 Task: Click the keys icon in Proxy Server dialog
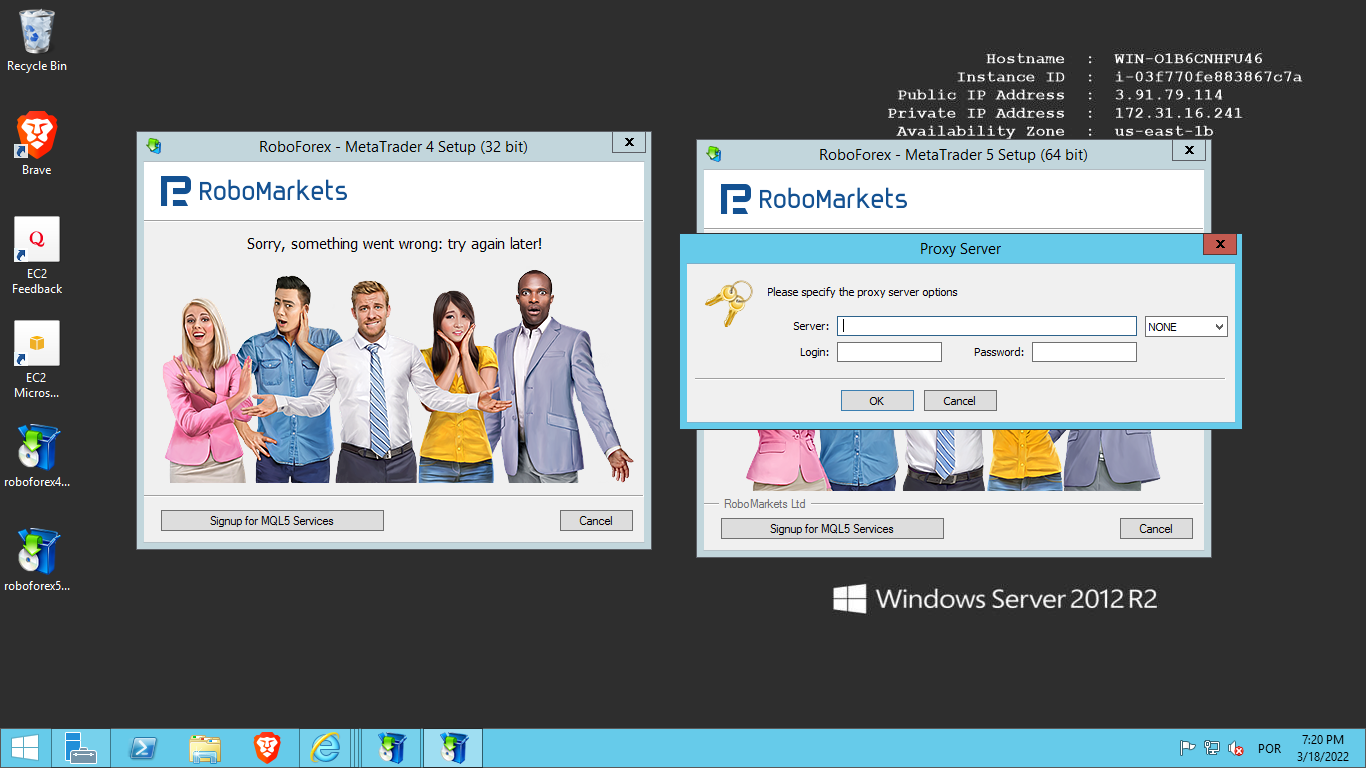[x=727, y=302]
